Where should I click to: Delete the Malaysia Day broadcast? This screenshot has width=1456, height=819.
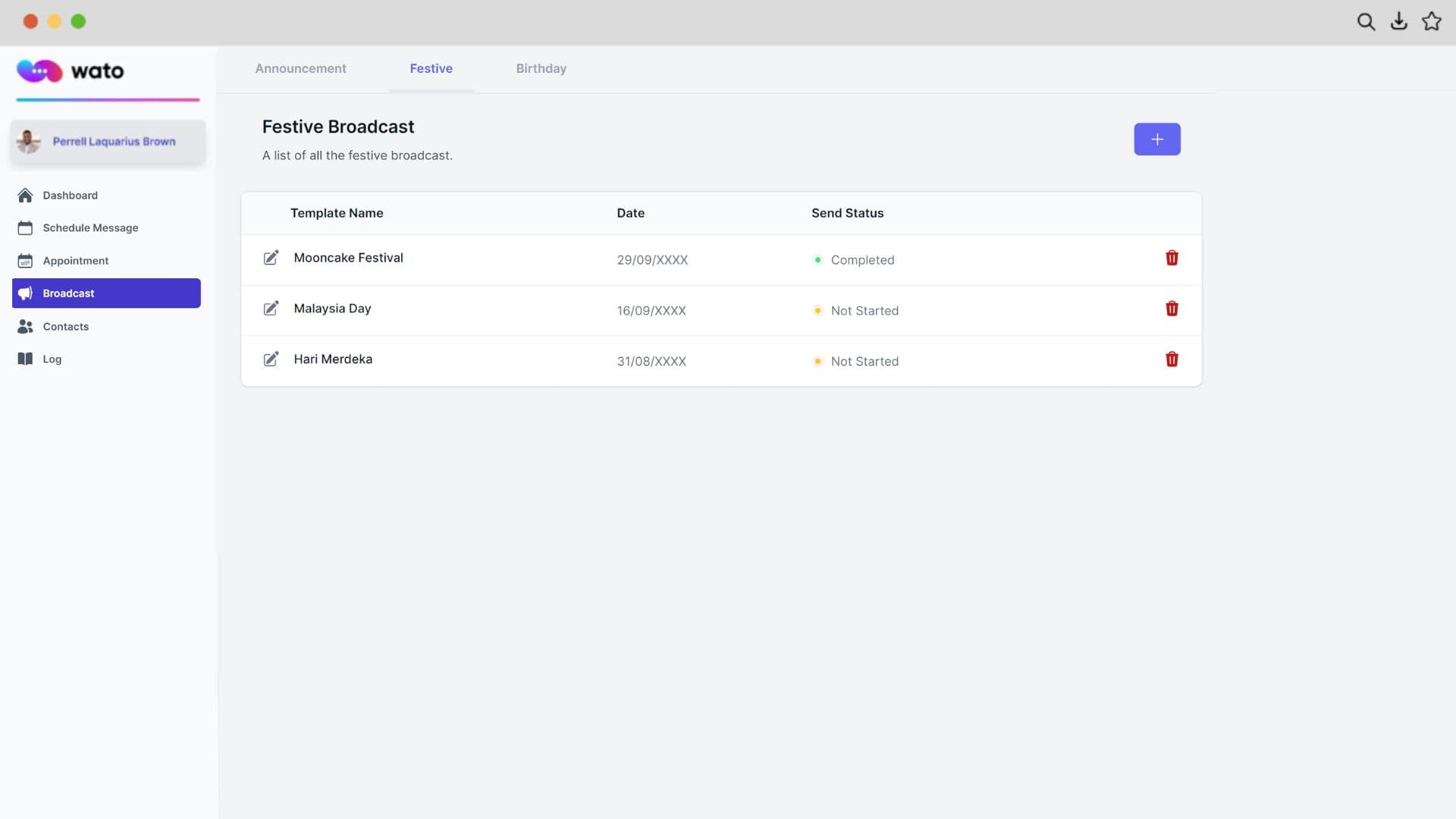(1172, 309)
